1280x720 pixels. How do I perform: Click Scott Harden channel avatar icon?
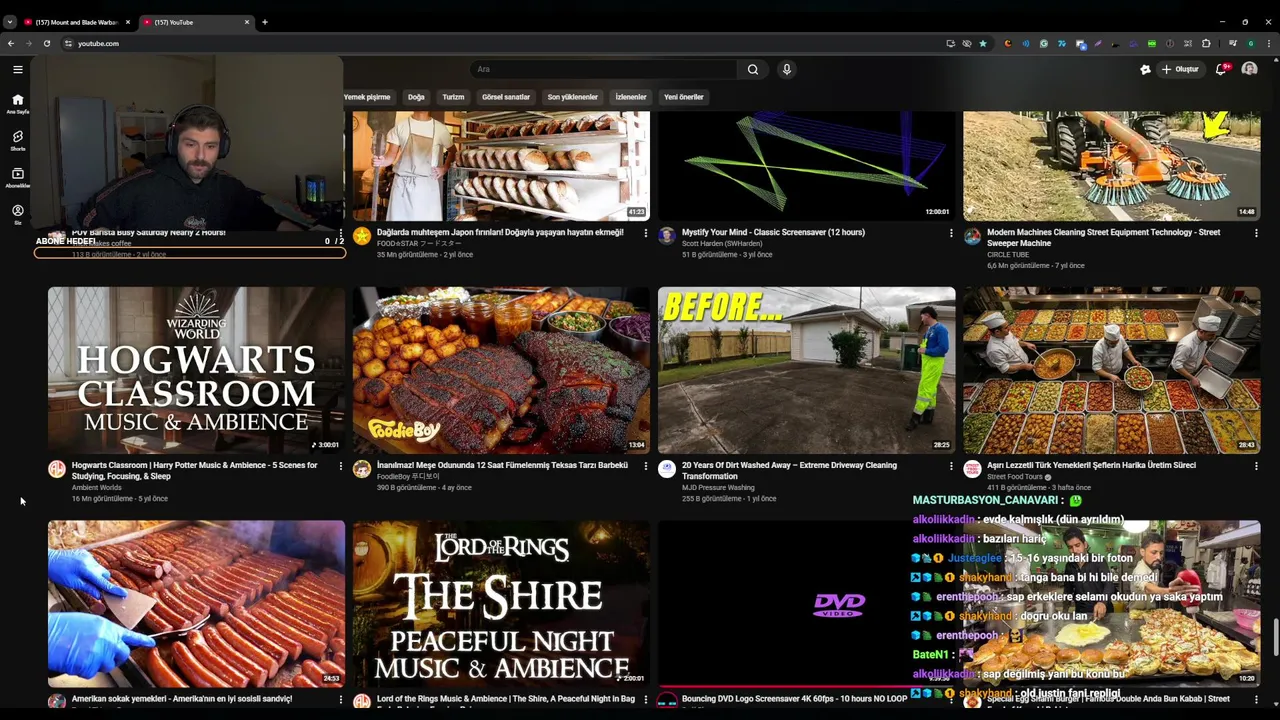pyautogui.click(x=667, y=236)
